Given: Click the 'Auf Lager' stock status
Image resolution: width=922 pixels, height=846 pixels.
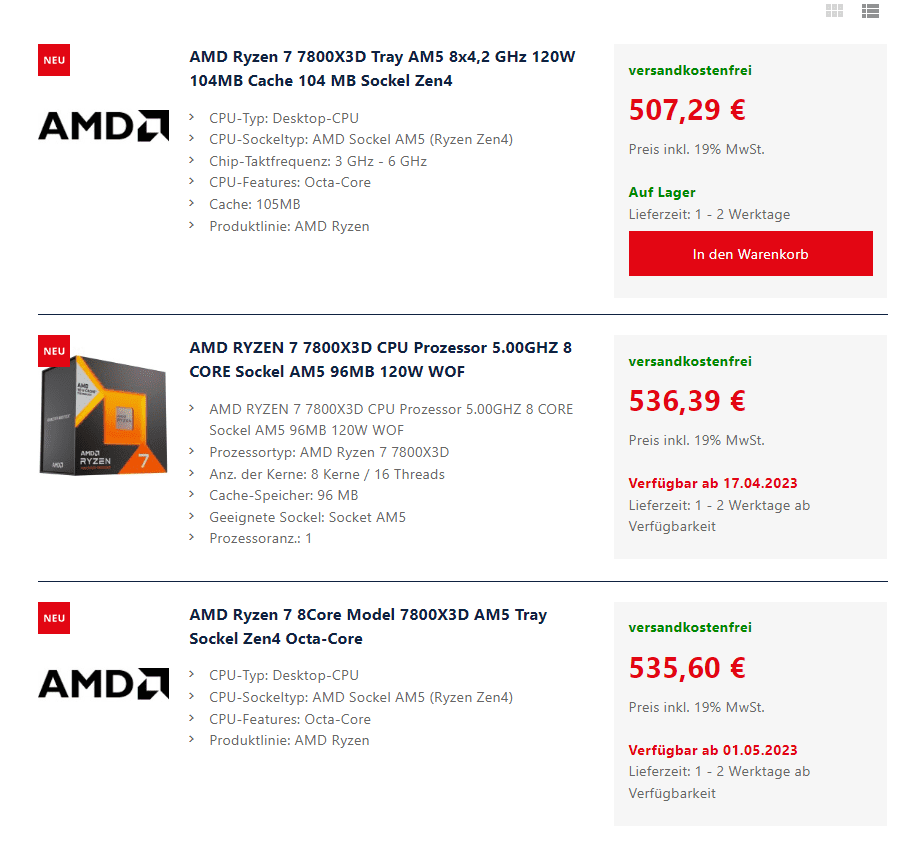Looking at the screenshot, I should point(662,192).
